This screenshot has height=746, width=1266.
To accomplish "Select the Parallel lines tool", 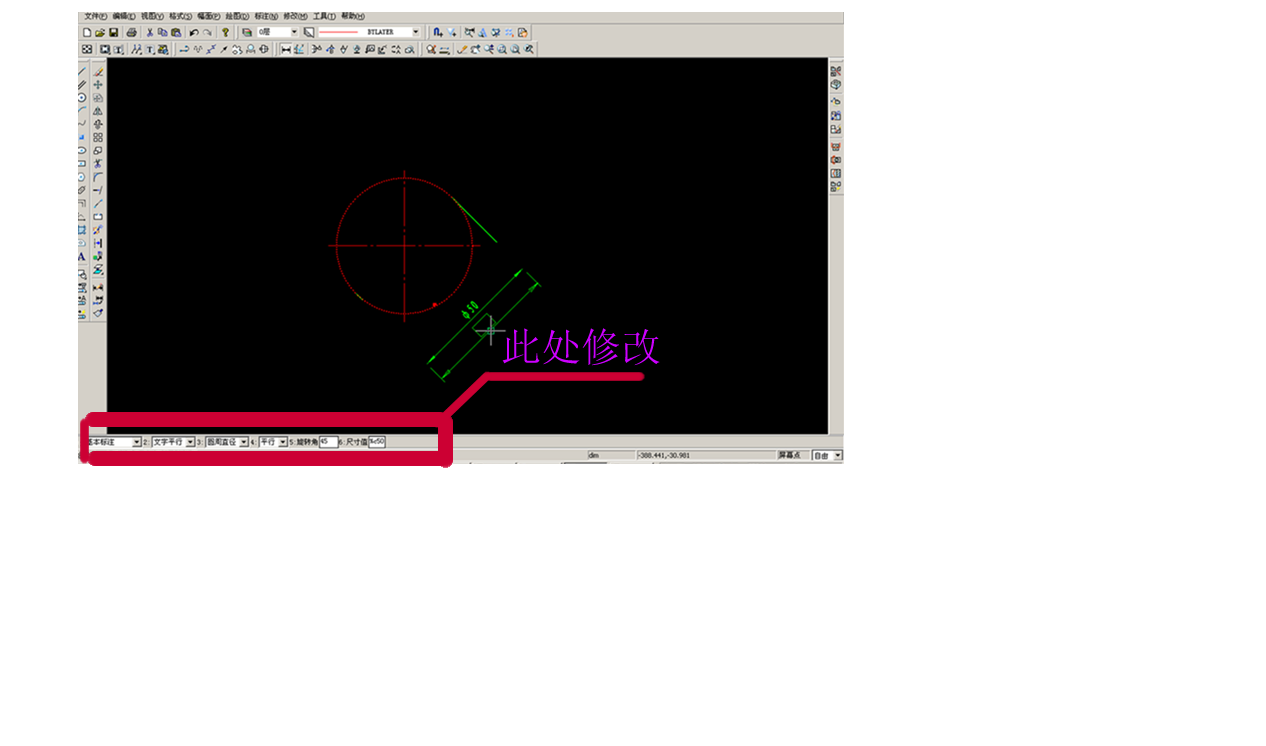I will [x=82, y=85].
